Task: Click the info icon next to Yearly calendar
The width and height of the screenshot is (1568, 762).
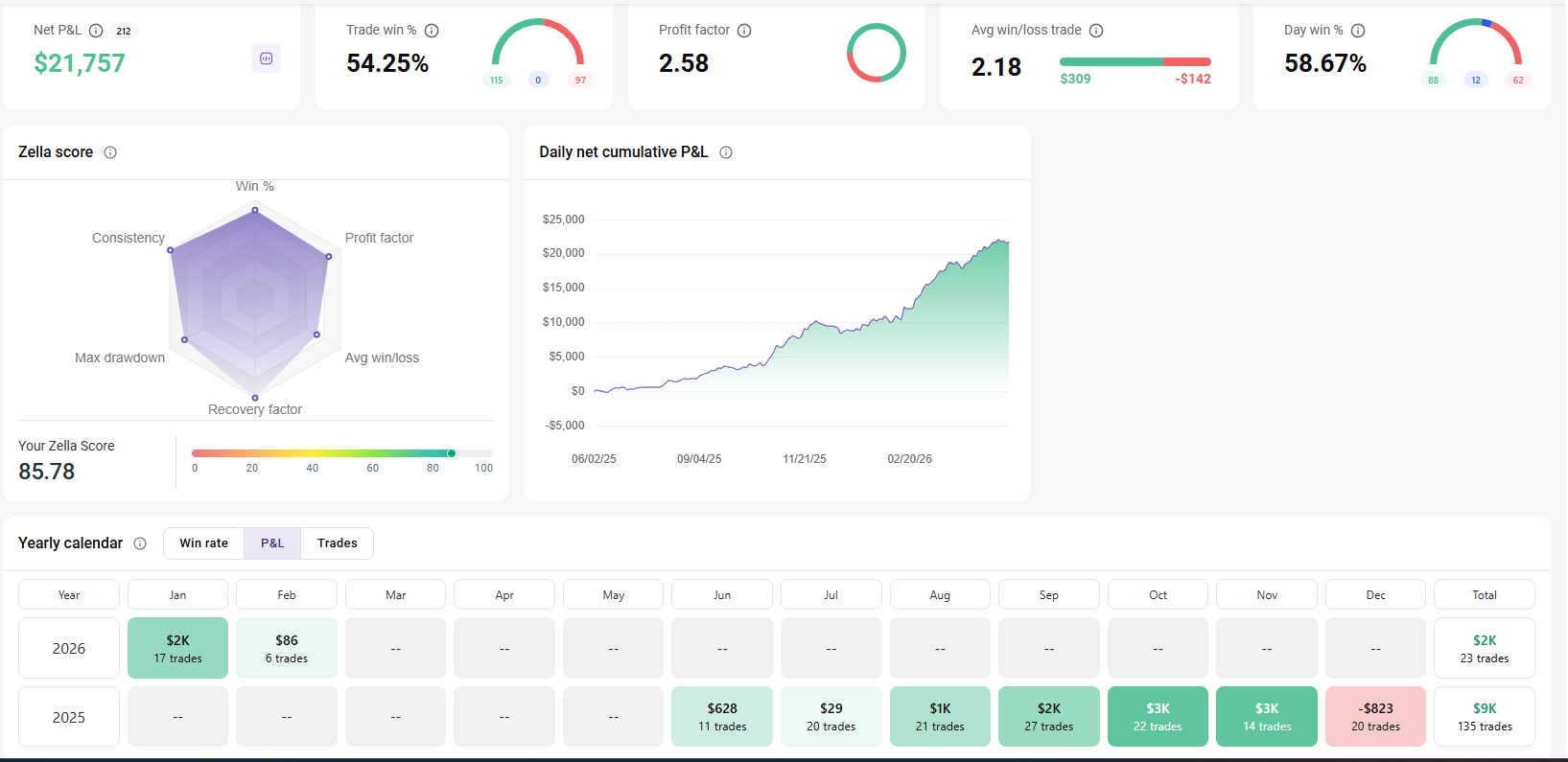Action: 140,543
